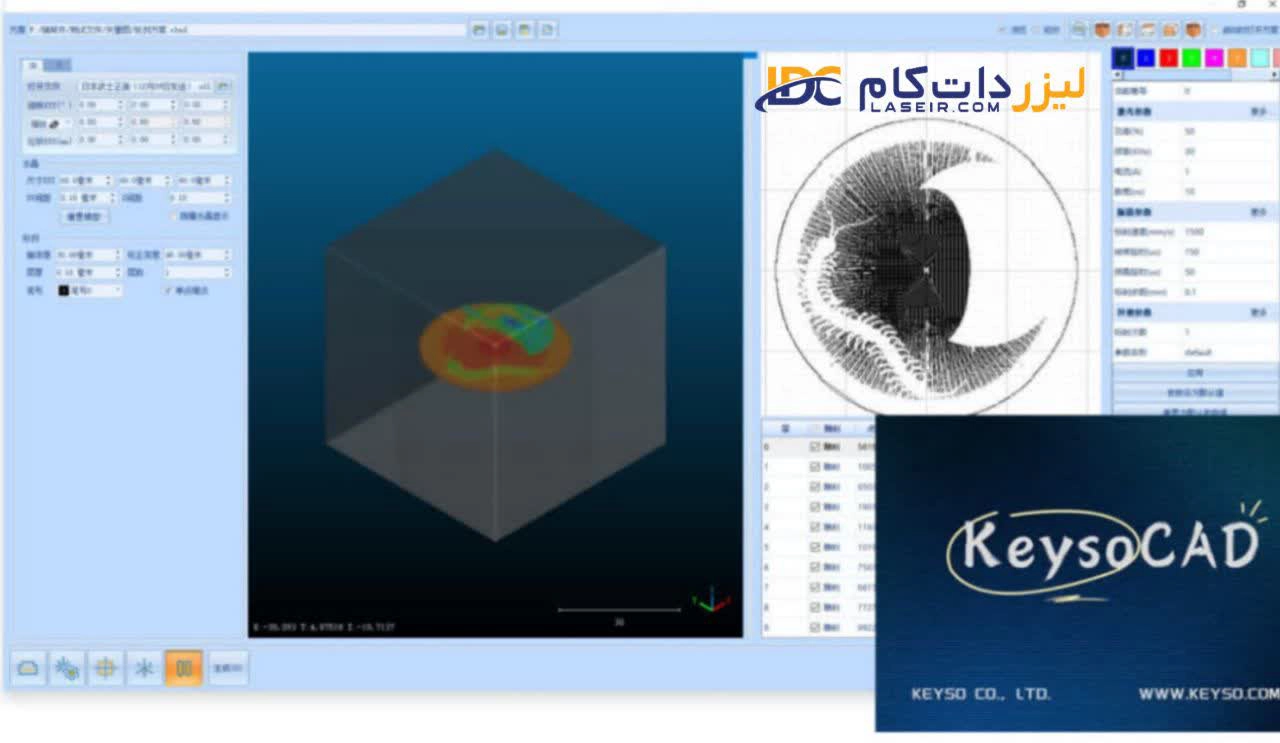
Task: Pick the green color swatch in the color row
Action: 1191,57
